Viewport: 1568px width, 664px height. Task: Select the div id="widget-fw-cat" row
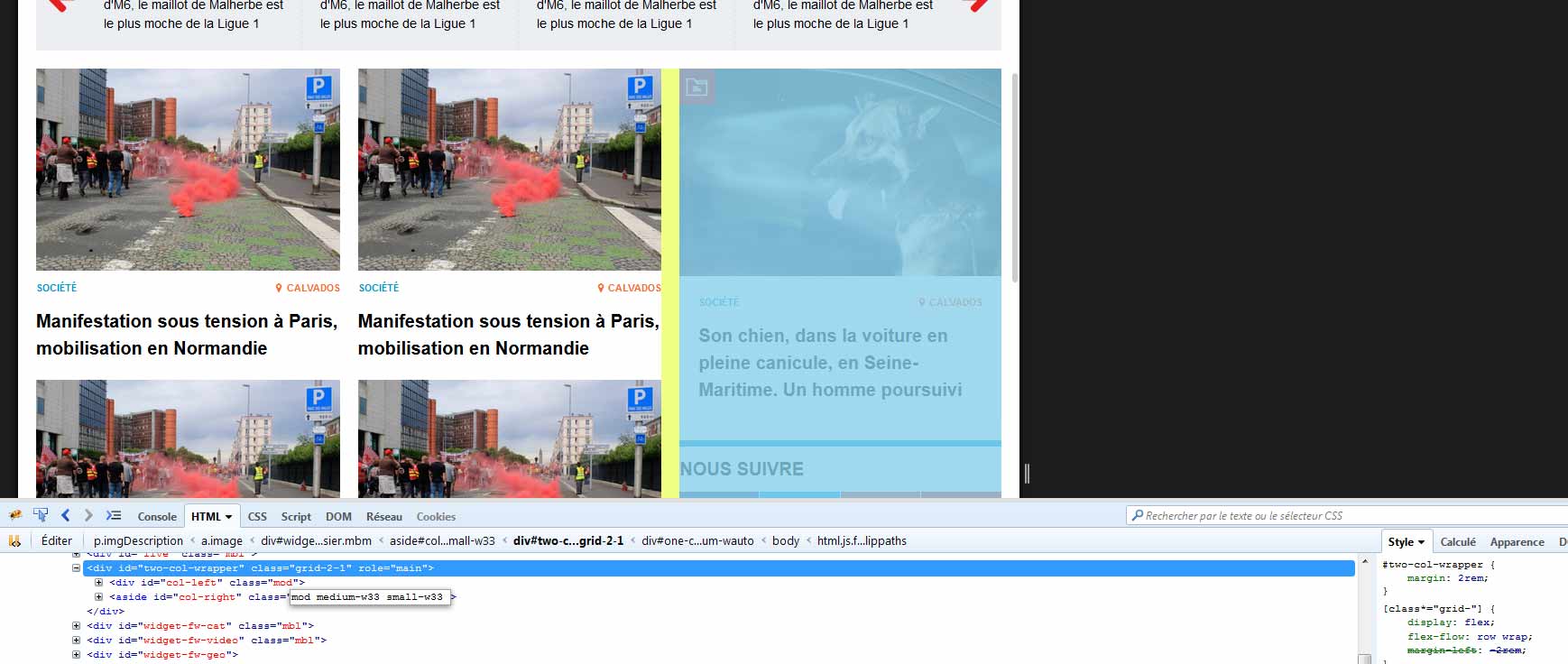tap(200, 626)
